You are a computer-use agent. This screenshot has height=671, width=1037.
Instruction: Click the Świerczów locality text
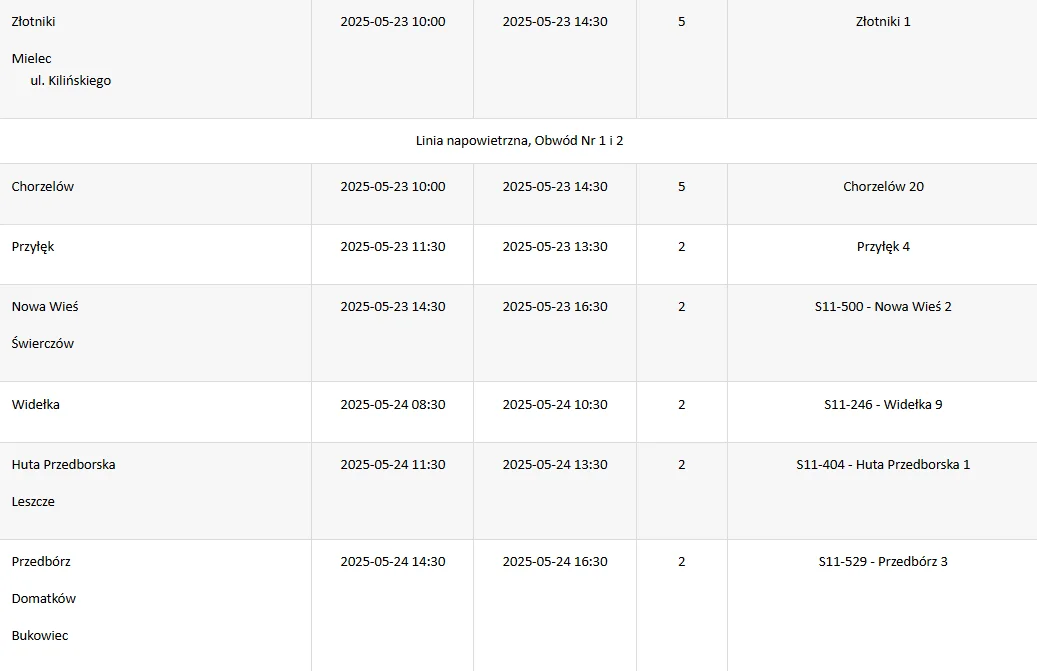tap(42, 344)
